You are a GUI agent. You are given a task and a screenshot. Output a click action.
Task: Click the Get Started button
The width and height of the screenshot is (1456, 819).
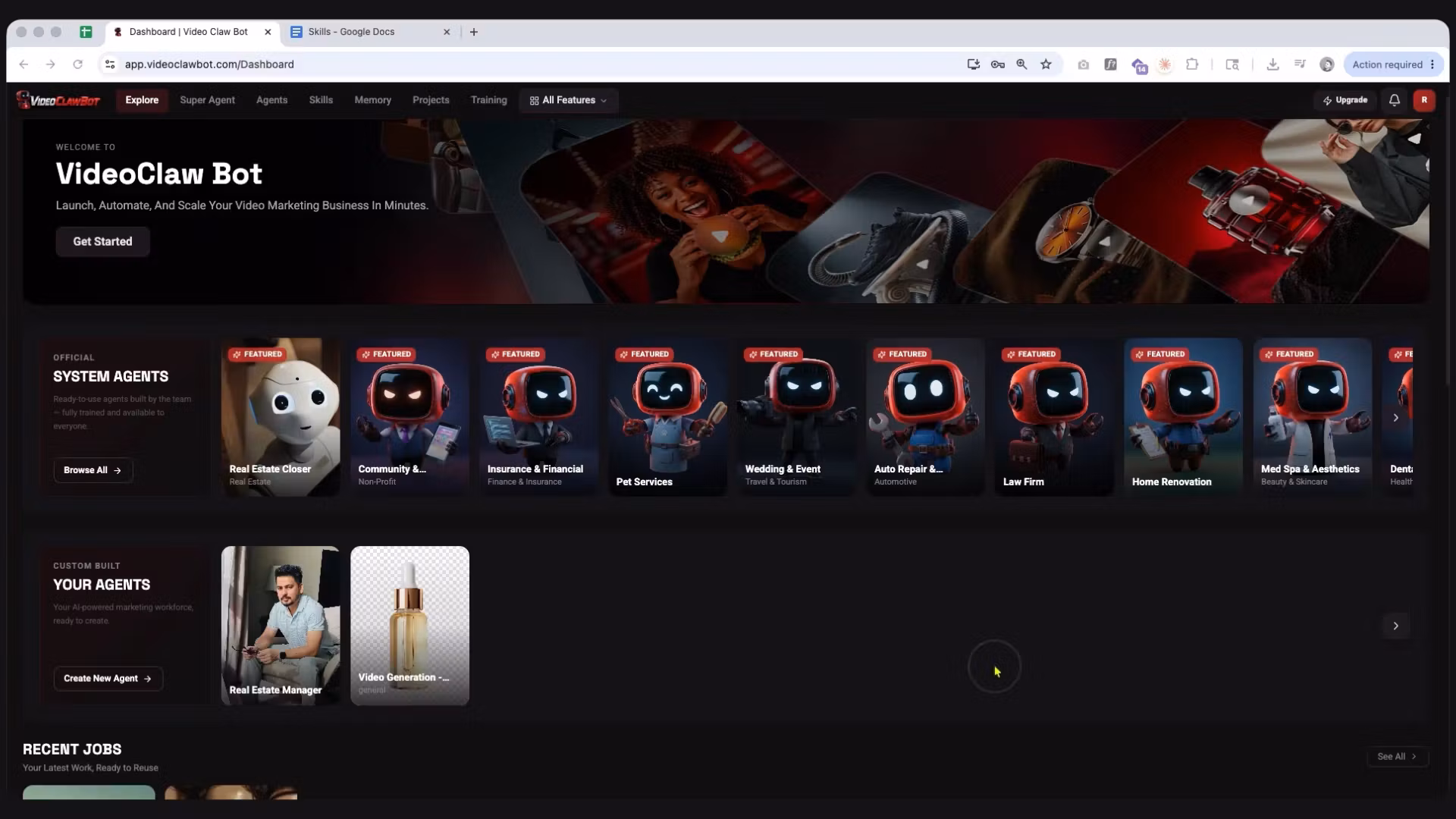coord(102,241)
